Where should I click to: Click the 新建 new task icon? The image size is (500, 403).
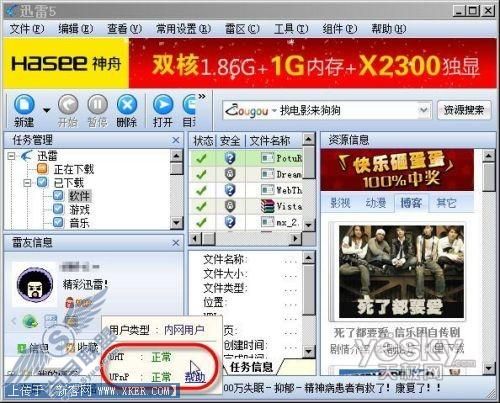pos(24,104)
